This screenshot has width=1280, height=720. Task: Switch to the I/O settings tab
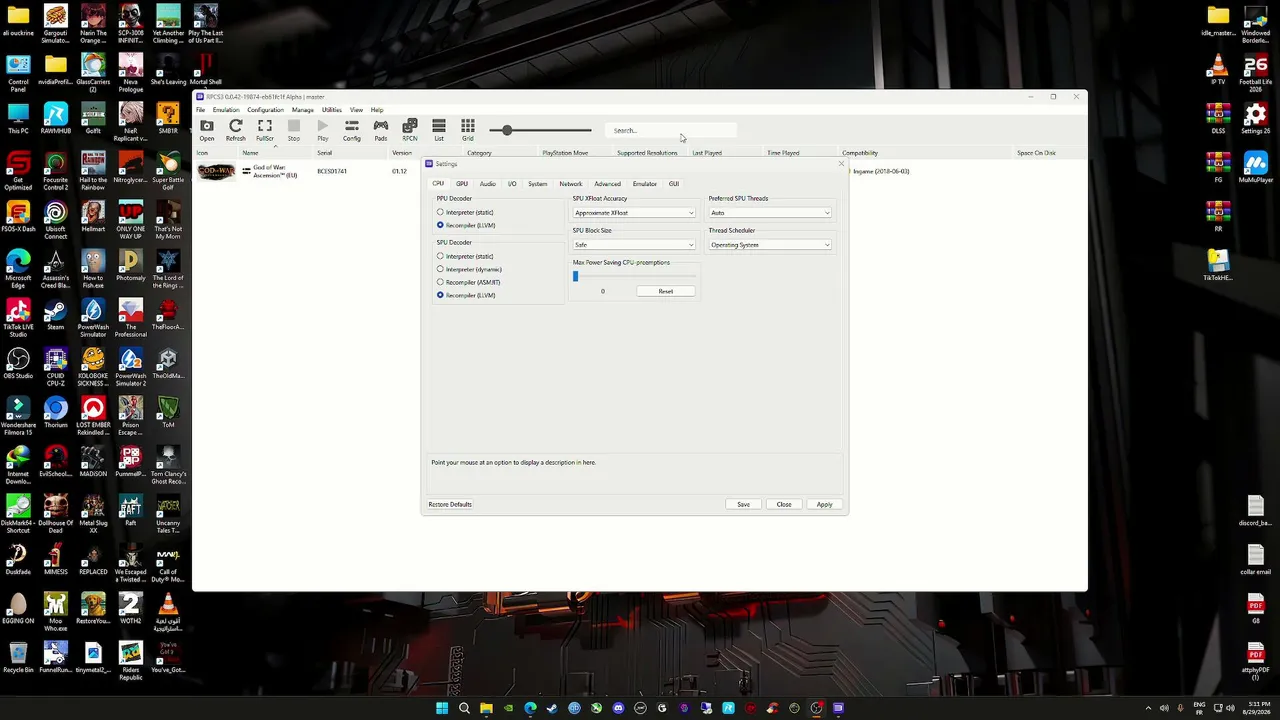pos(512,184)
